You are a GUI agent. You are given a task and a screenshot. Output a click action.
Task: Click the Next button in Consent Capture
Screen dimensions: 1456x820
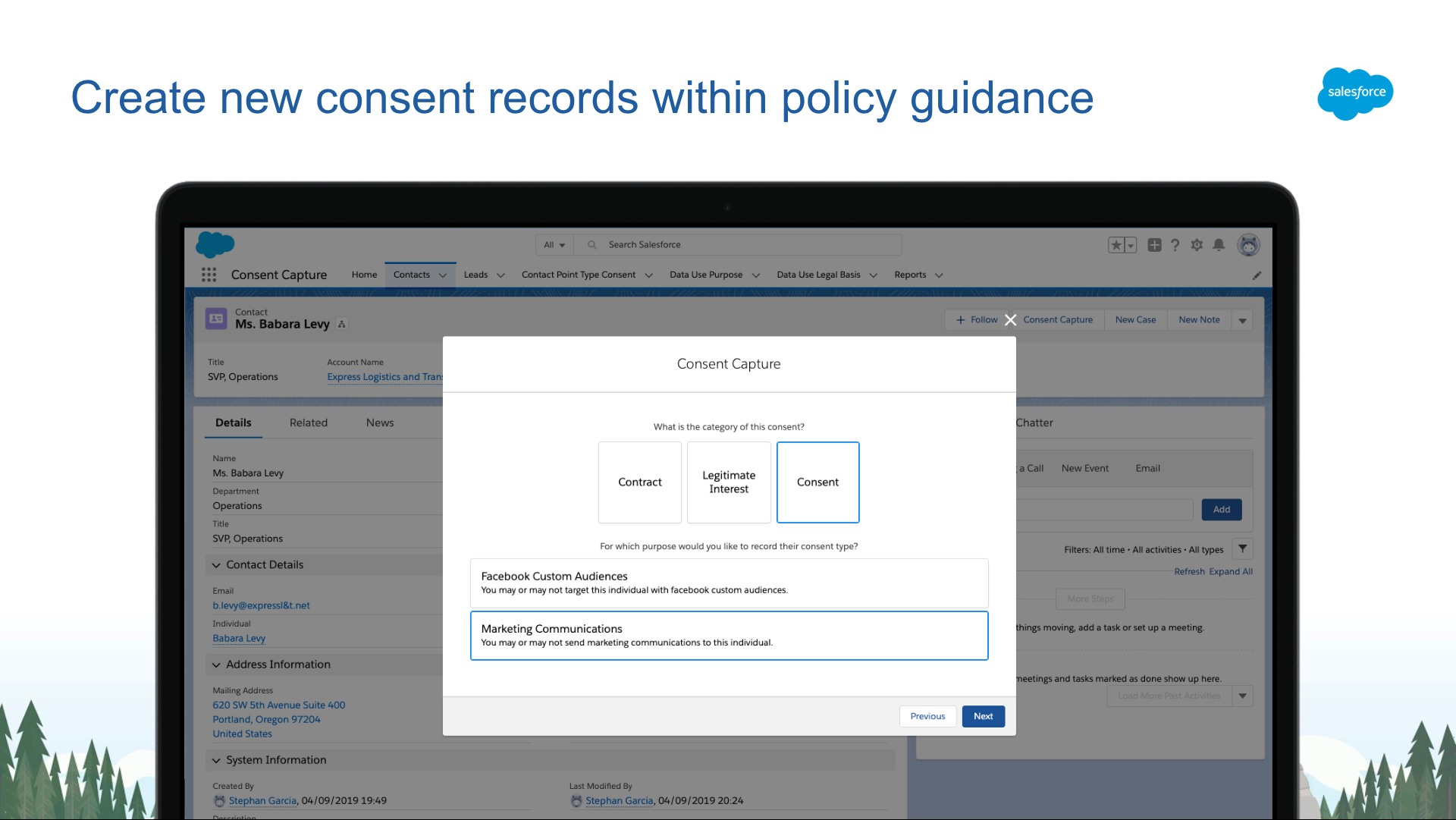coord(983,716)
